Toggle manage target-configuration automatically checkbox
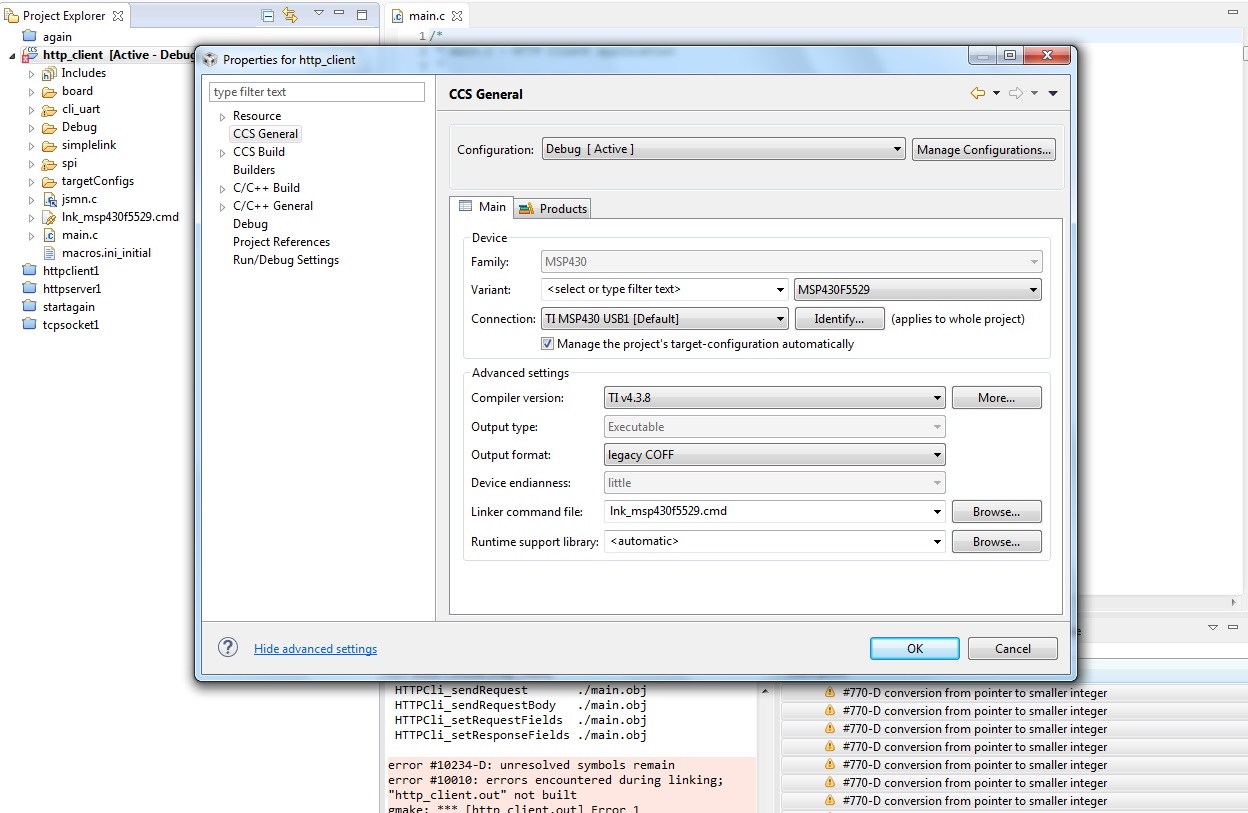Image resolution: width=1248 pixels, height=813 pixels. click(x=547, y=343)
